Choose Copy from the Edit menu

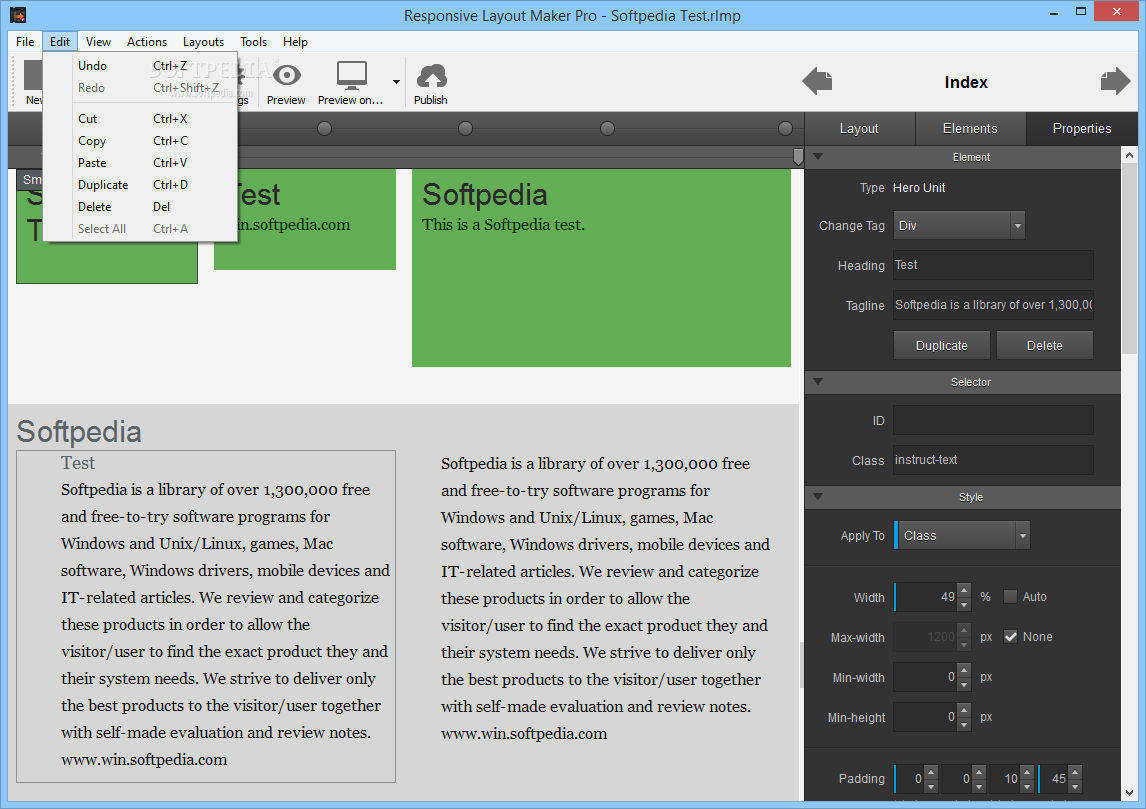pyautogui.click(x=140, y=140)
